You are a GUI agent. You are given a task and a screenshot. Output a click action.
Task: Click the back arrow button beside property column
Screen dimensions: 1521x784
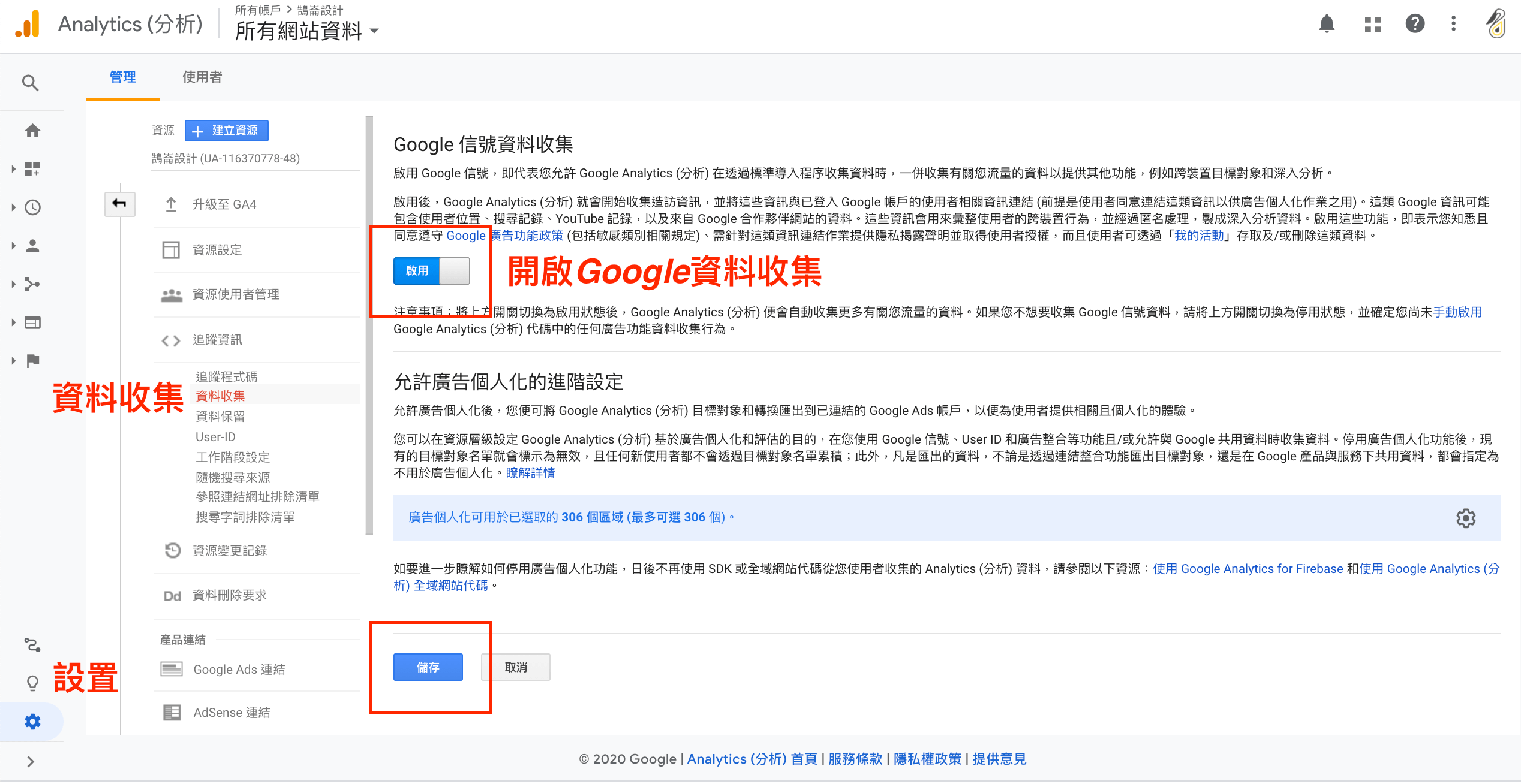(x=119, y=204)
